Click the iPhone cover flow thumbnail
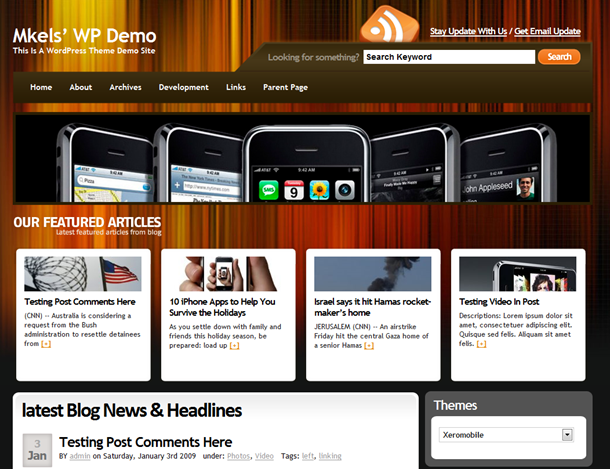 517,274
